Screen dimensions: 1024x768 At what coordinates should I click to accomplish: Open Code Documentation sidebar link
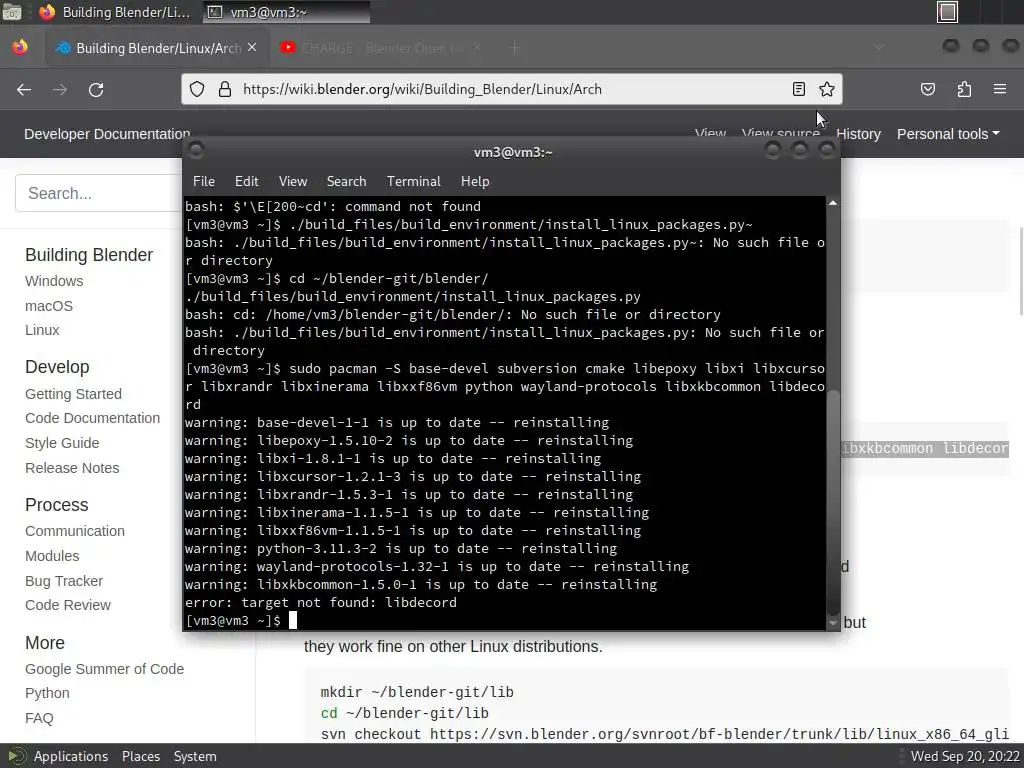tap(92, 418)
